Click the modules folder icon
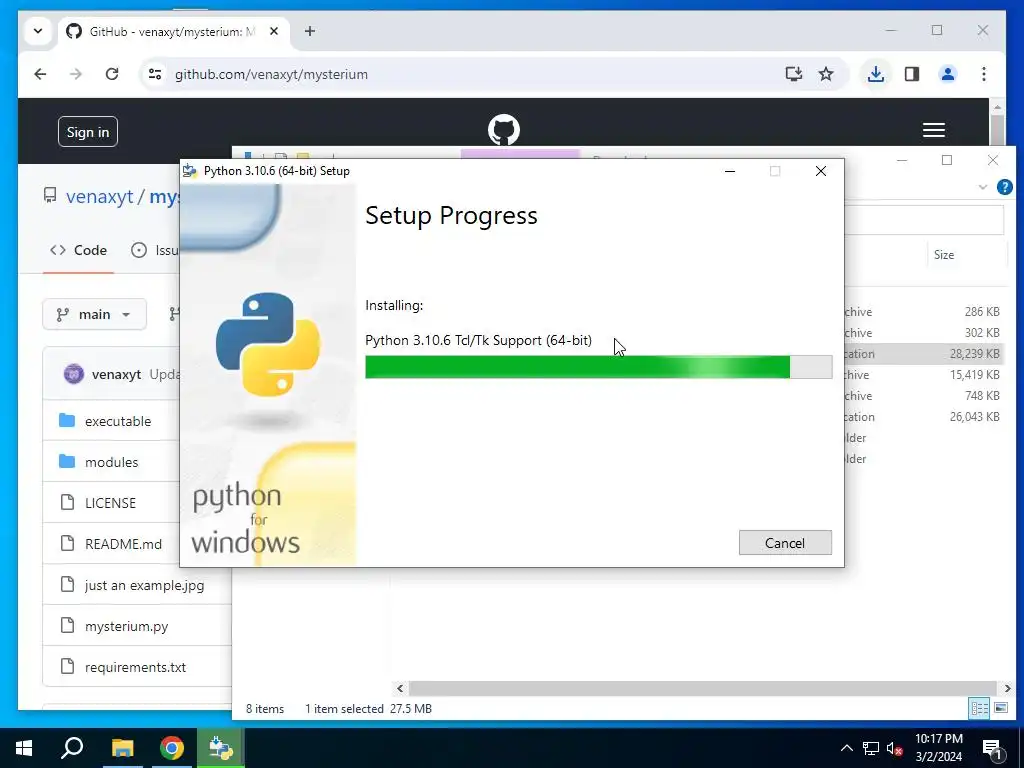This screenshot has width=1024, height=768. point(67,462)
